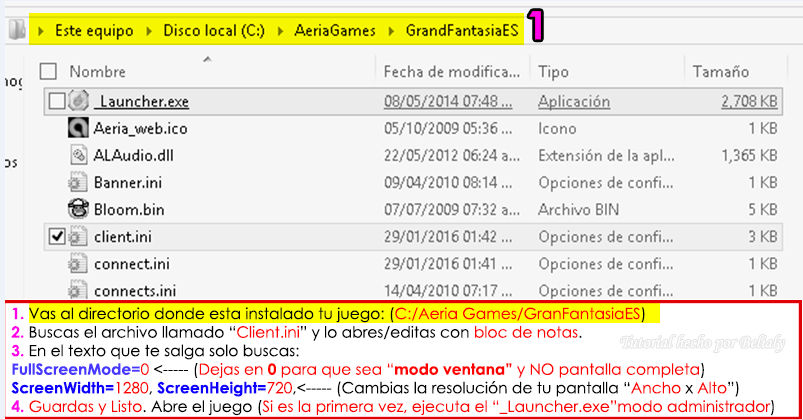Click the Banner.ini gear file icon
803x419 pixels.
pyautogui.click(x=78, y=182)
